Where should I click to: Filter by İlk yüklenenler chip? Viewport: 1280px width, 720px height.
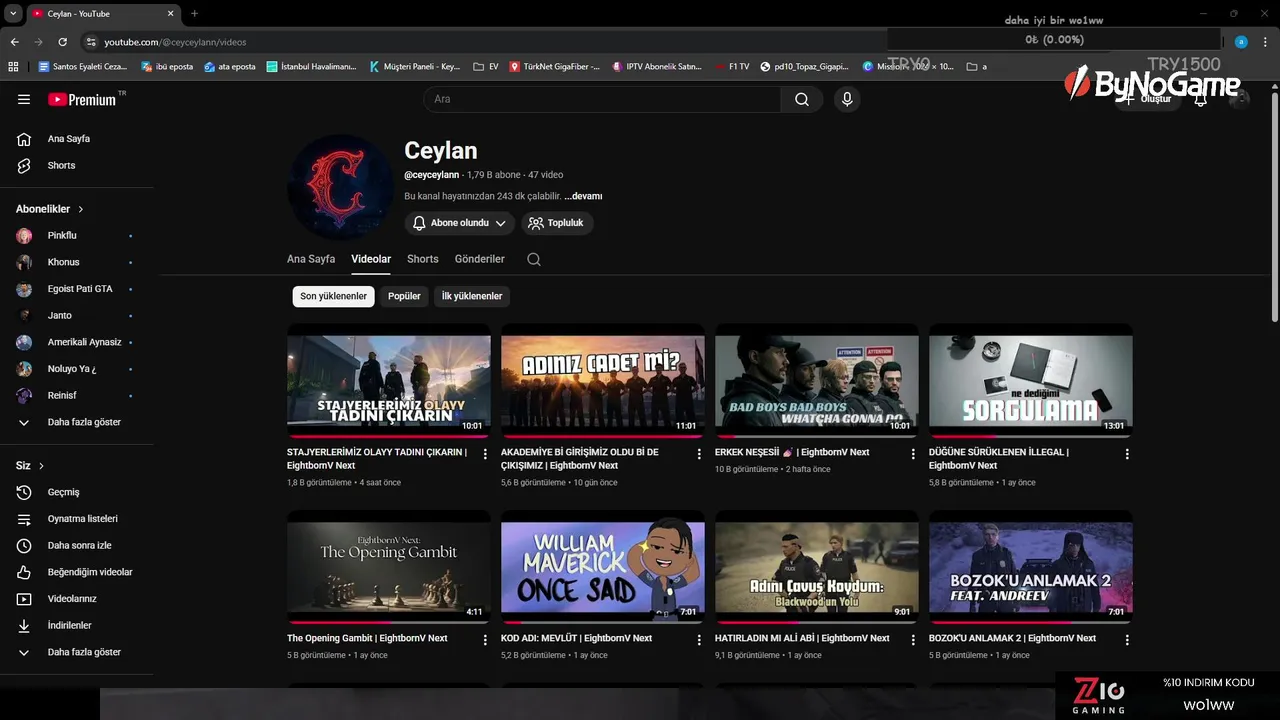coord(472,296)
